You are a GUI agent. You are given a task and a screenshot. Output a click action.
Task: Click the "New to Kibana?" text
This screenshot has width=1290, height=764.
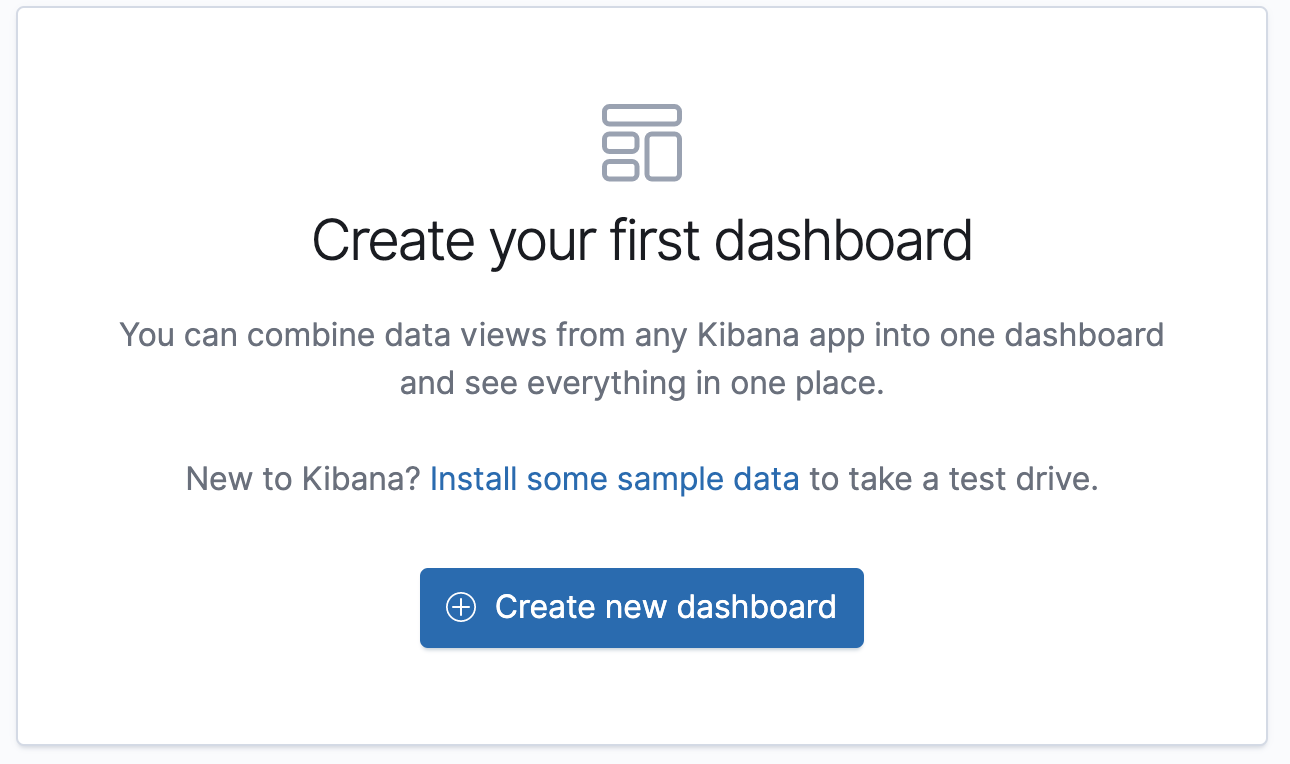303,480
